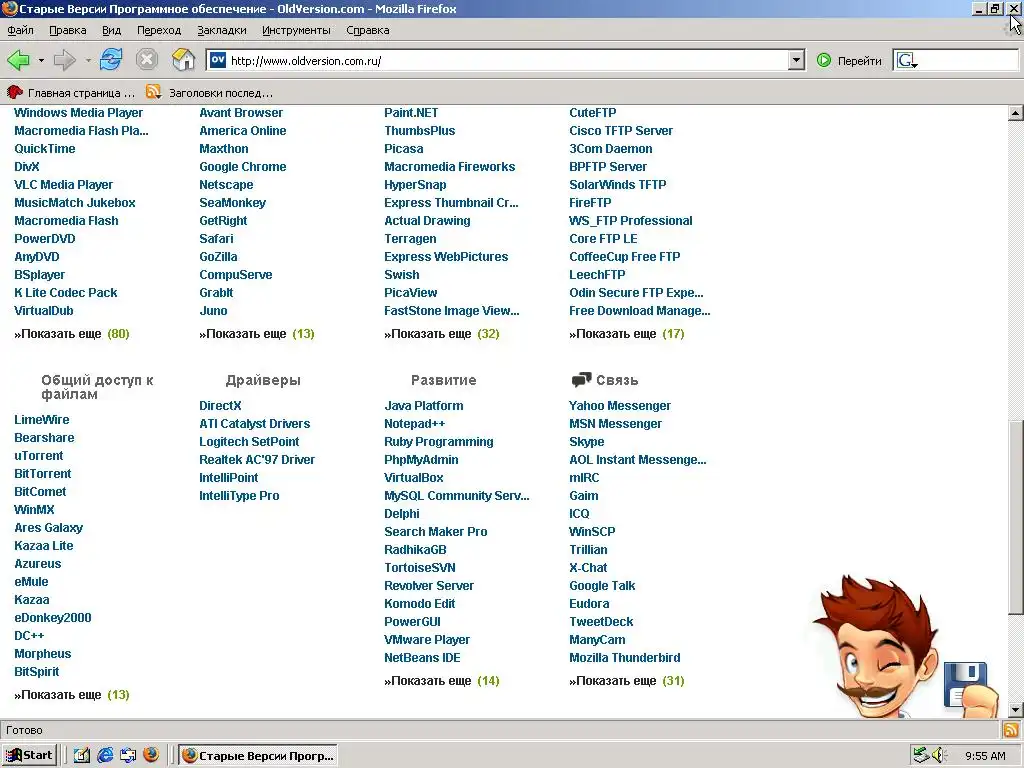Launch Internet Explorer from quick launch
This screenshot has height=768, width=1024.
104,755
